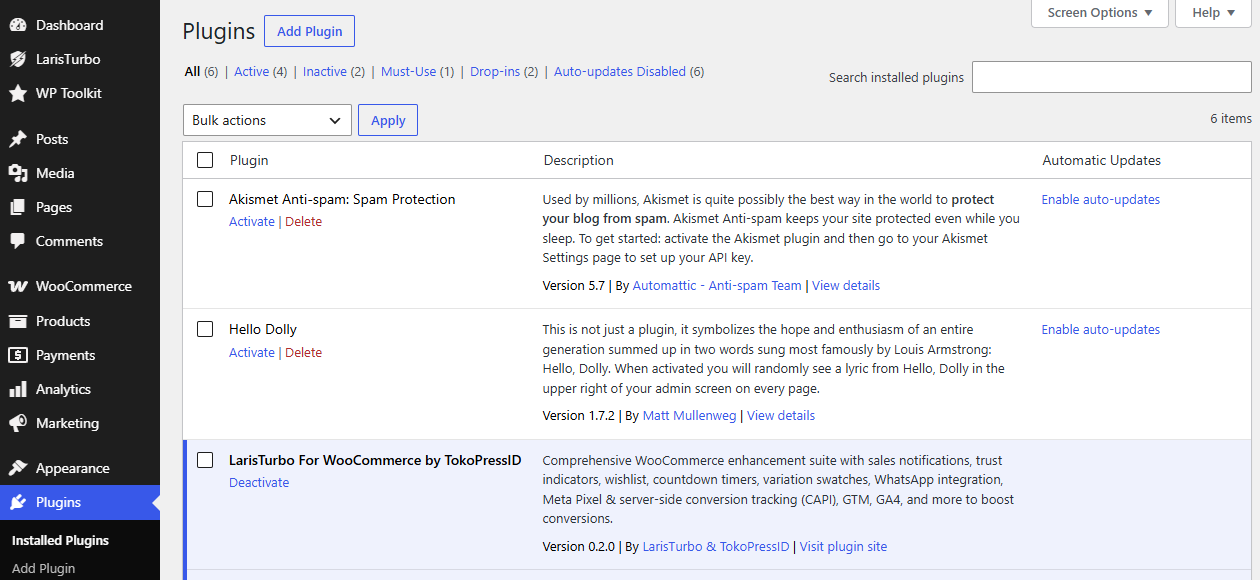Toggle the select-all plugins checkbox
Image resolution: width=1260 pixels, height=580 pixels.
tap(205, 160)
